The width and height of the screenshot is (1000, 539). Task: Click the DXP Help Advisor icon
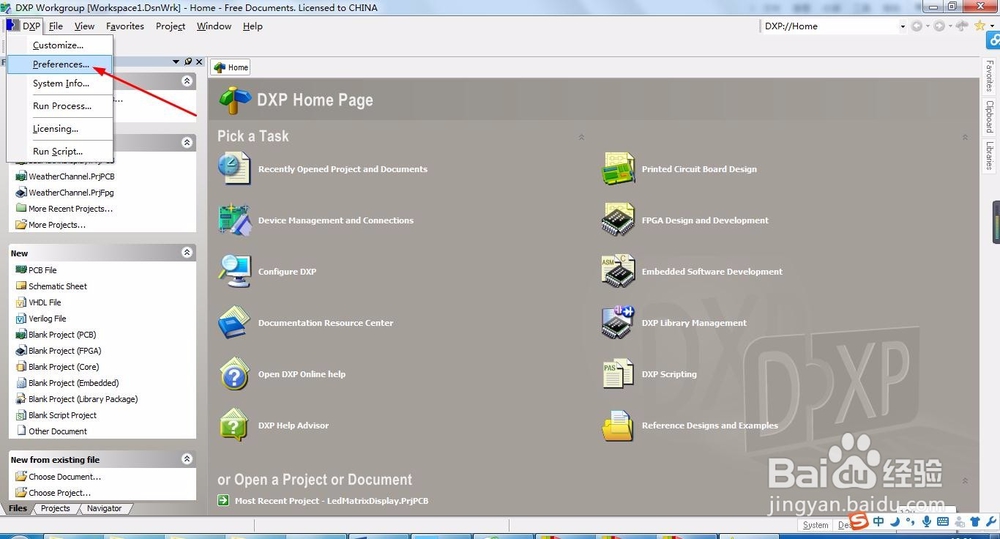(234, 425)
